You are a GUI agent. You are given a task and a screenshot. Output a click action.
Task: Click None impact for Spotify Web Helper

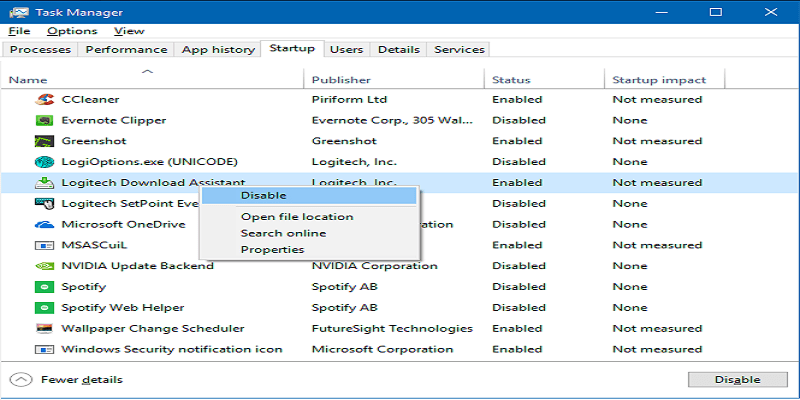[x=630, y=308]
